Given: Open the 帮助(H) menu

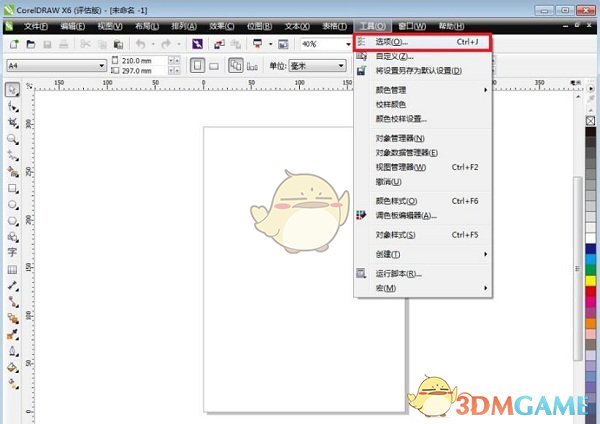Looking at the screenshot, I should pos(451,26).
